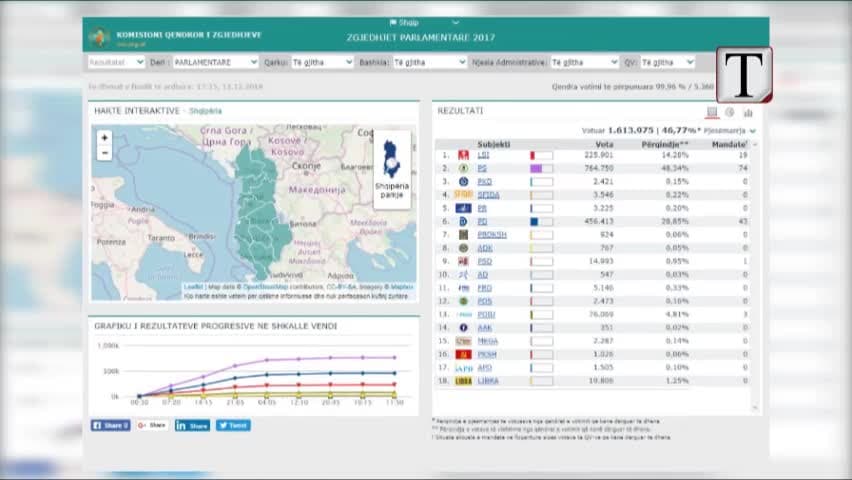Switch results to bar chart view
This screenshot has height=480, width=852.
[748, 113]
